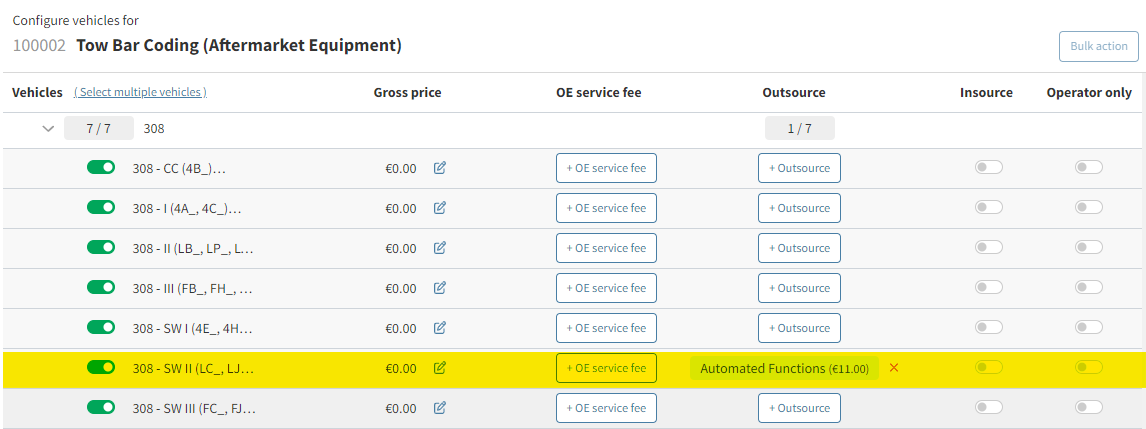Click Select multiple vehicles link

pos(140,92)
